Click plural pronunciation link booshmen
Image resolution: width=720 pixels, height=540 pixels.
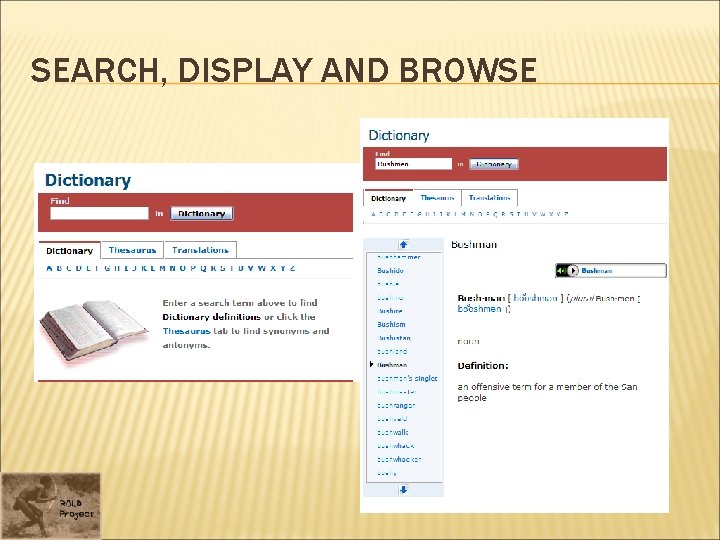(x=479, y=309)
